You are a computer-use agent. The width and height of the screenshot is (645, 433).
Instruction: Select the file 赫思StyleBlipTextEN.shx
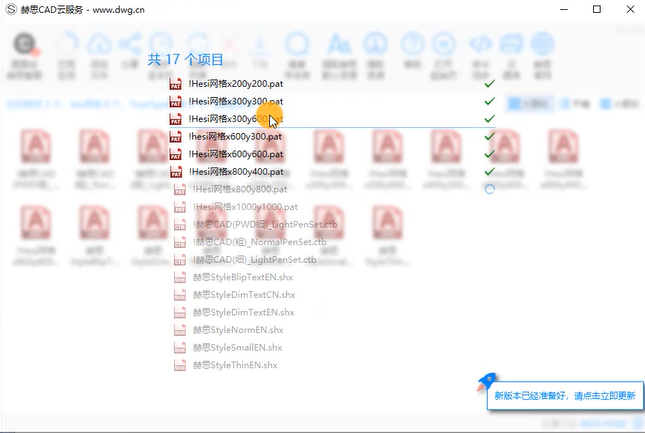[x=243, y=277]
